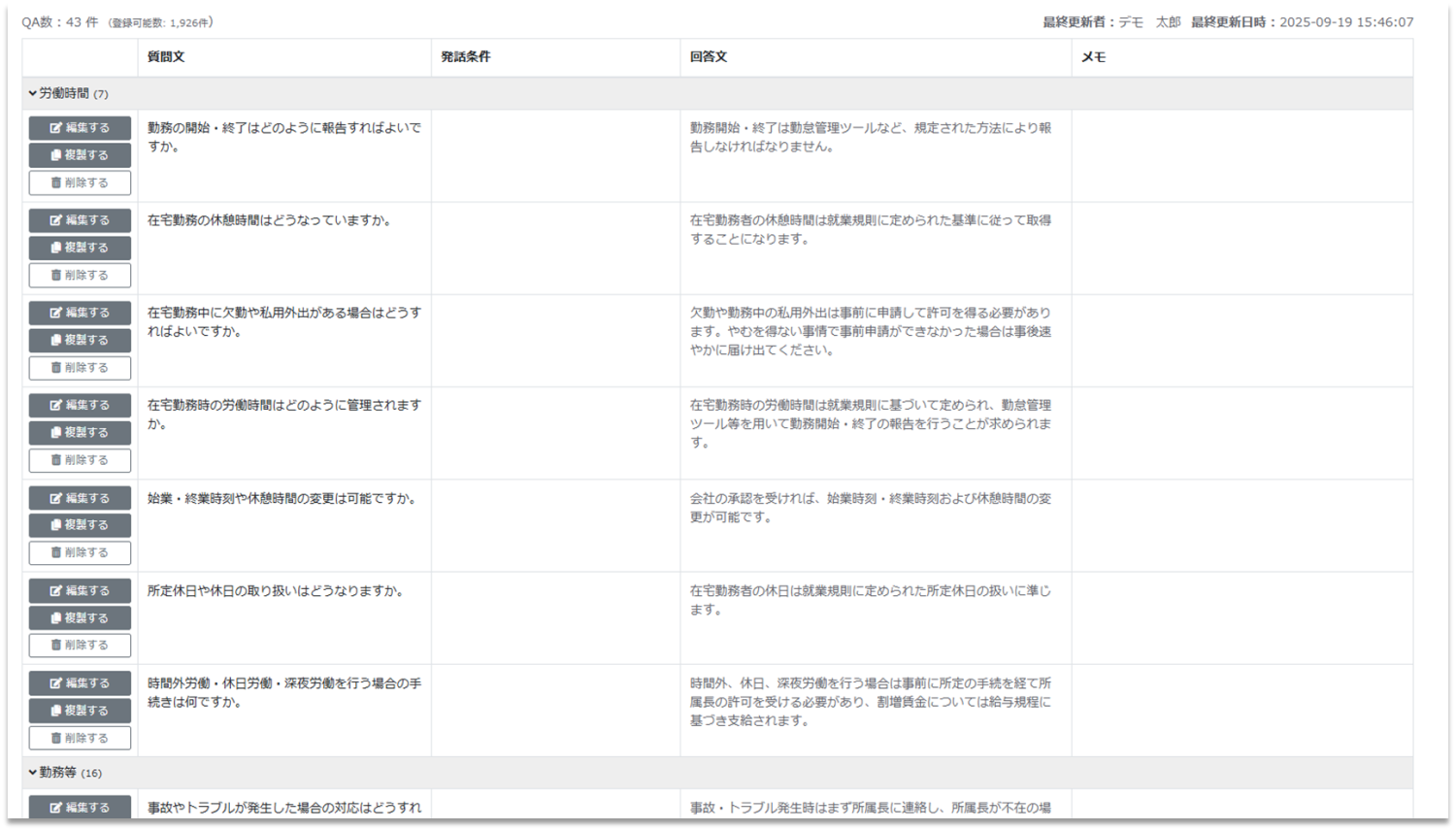Edit the 所定休日や休日 question row
Image resolution: width=1456 pixels, height=831 pixels.
80,590
